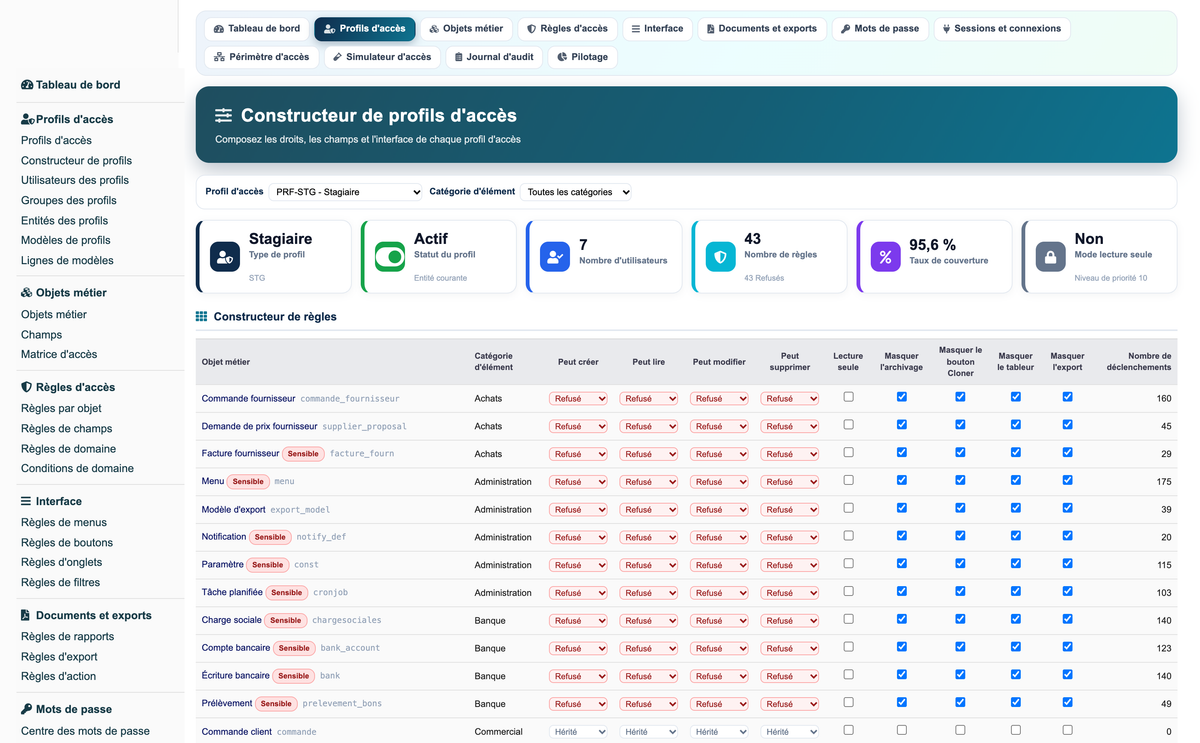The width and height of the screenshot is (1200, 743).
Task: Check Lecture seule for Tâche planifiée
Action: 849,591
